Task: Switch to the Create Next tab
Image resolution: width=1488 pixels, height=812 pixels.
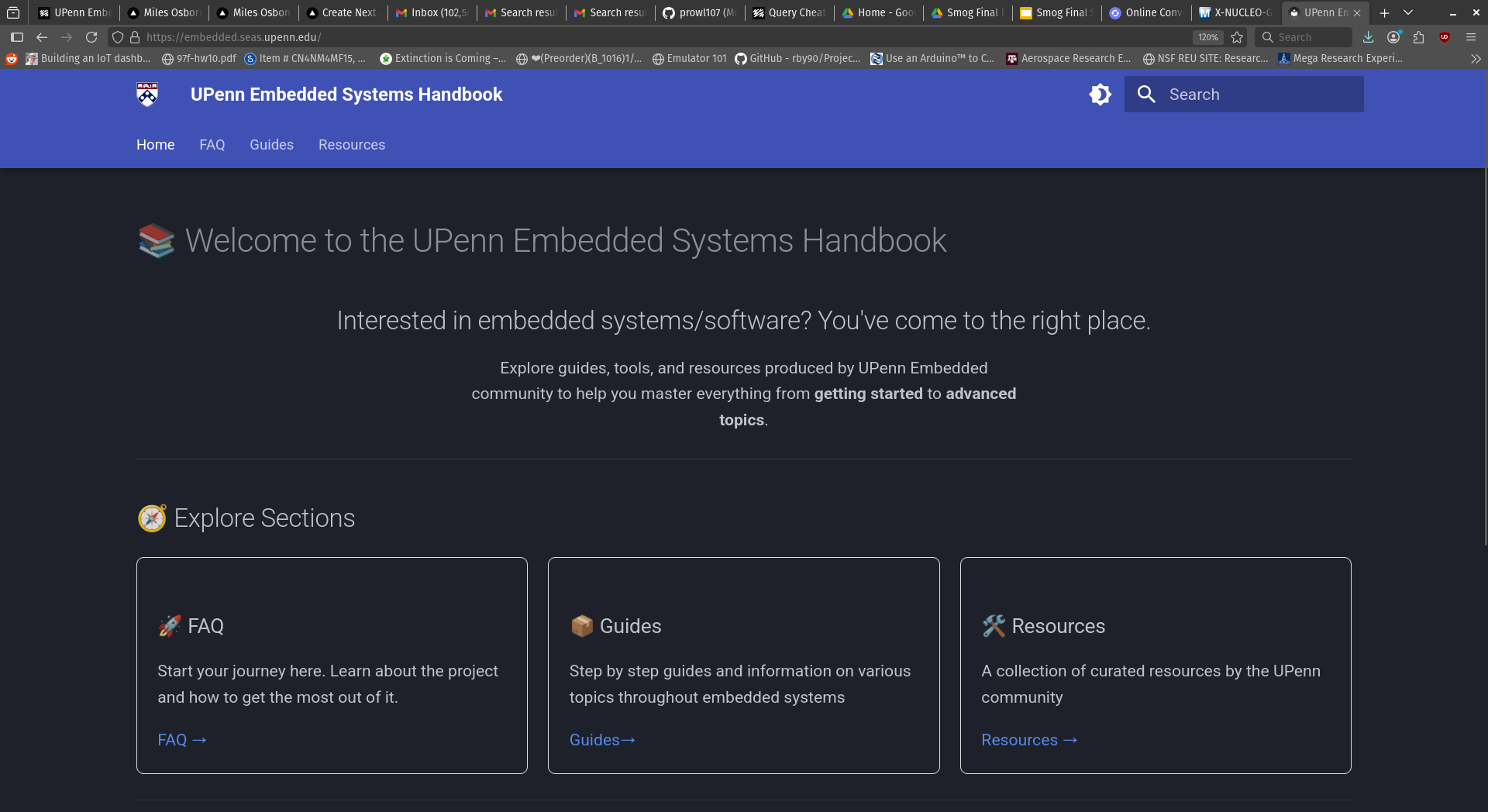Action: click(343, 12)
